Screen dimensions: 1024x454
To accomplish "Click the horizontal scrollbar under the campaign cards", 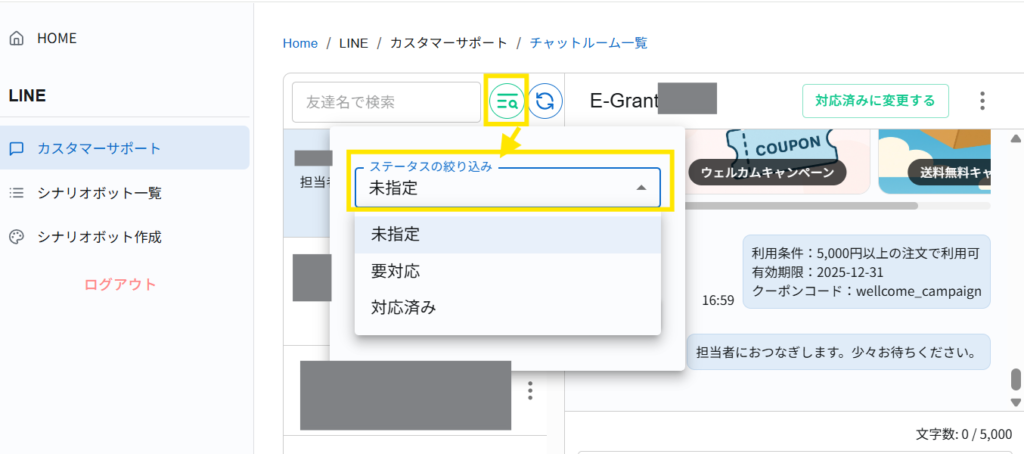I will (x=800, y=206).
